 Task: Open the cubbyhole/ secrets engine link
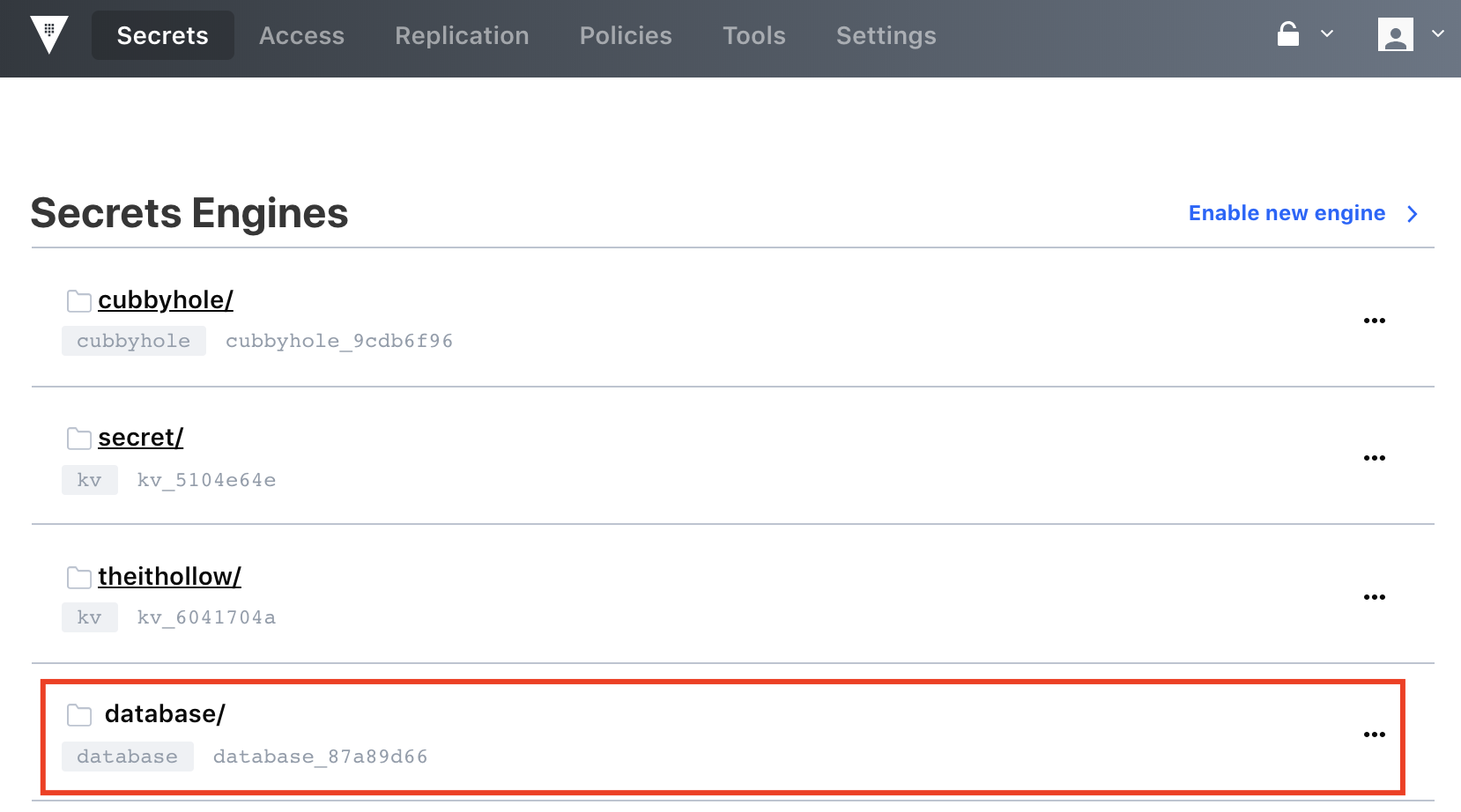[x=166, y=300]
